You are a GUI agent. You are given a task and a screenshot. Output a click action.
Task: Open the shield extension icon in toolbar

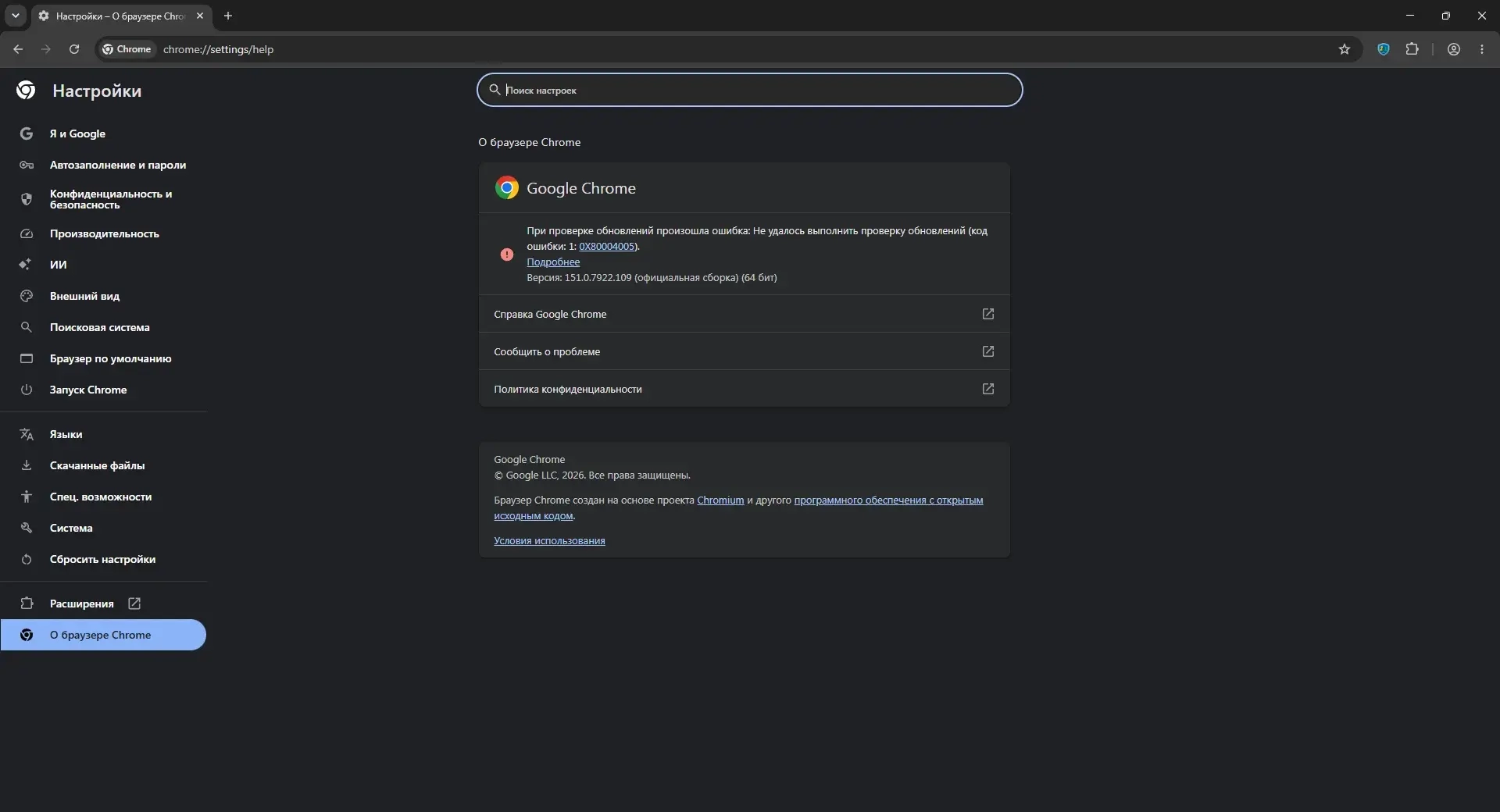[x=1384, y=49]
